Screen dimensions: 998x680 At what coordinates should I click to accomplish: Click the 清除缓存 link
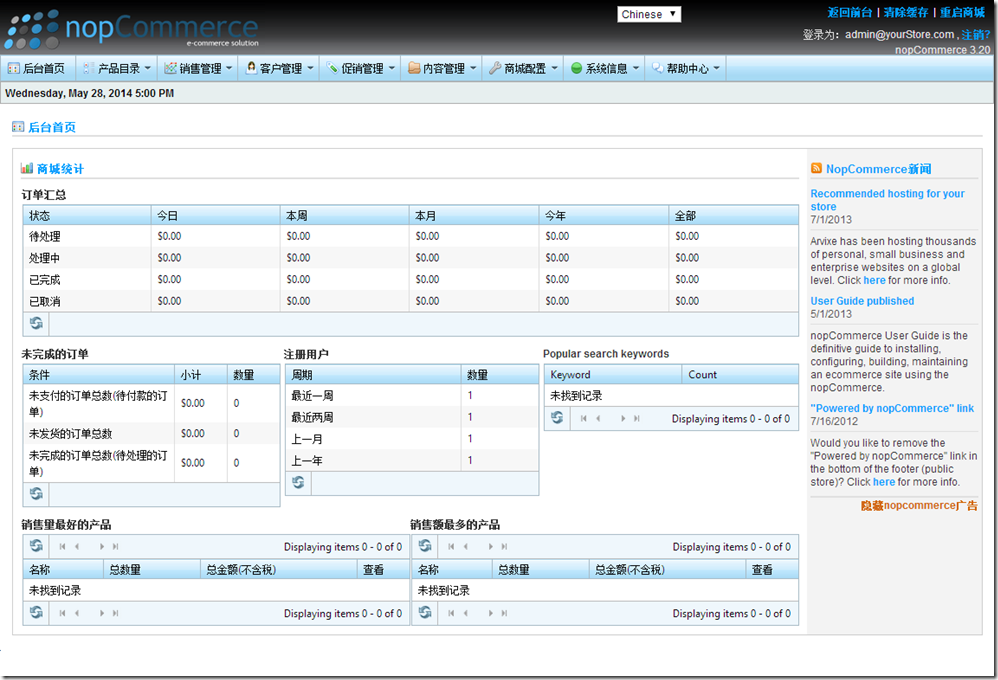coord(907,13)
